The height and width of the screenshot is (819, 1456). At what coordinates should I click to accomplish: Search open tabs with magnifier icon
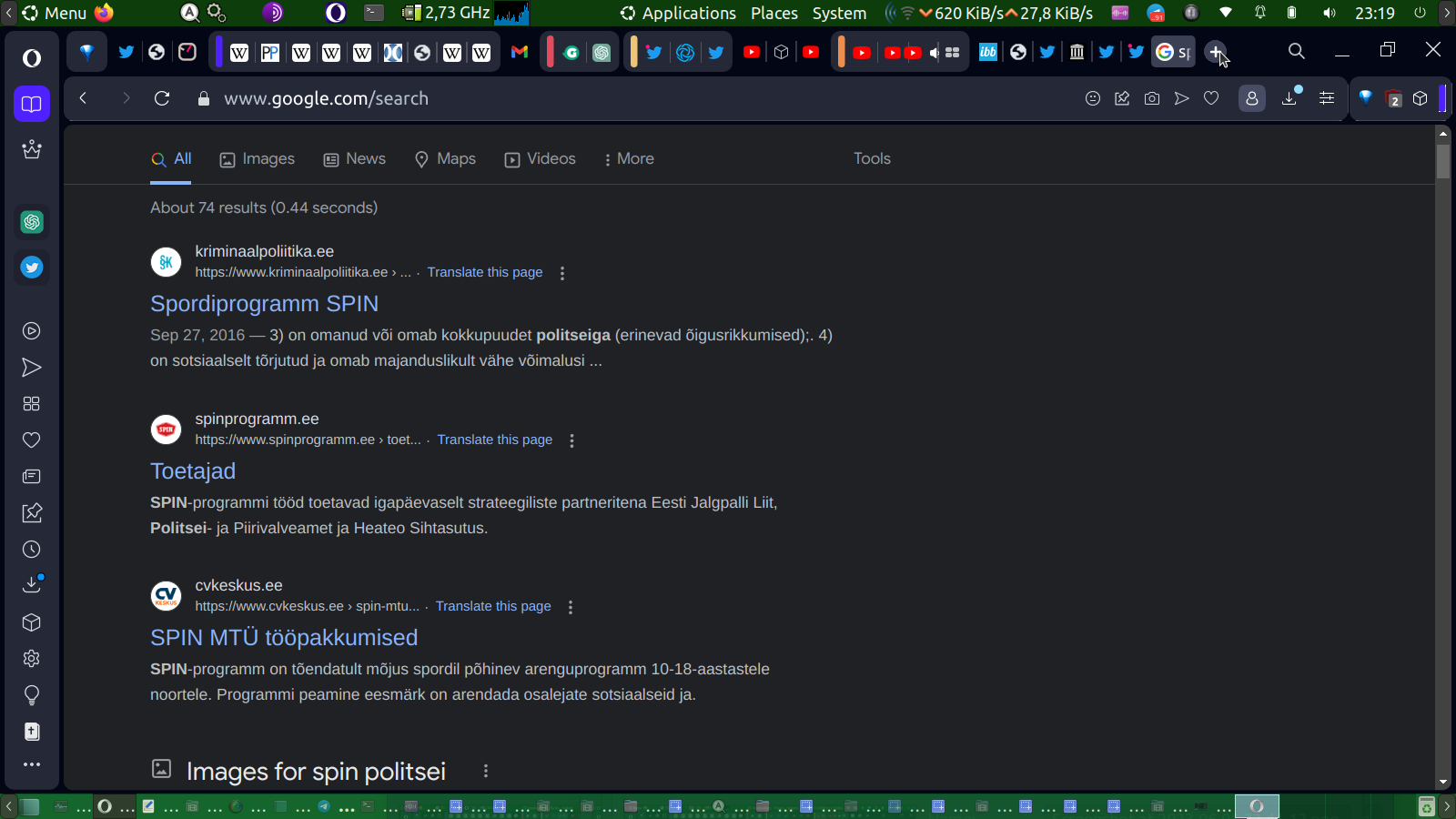click(x=1297, y=51)
